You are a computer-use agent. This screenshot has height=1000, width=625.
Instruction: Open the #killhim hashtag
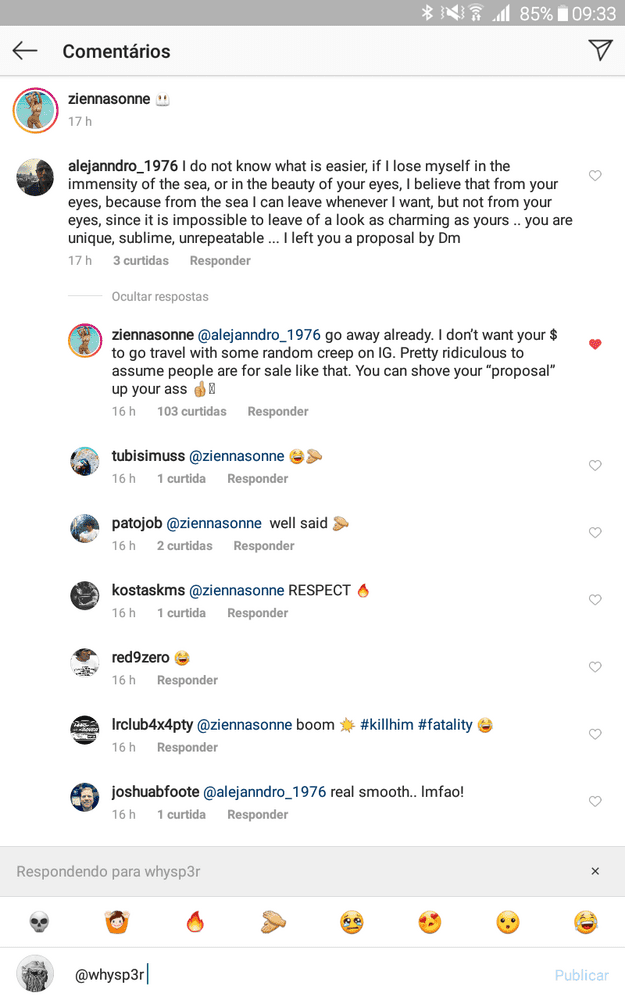coord(386,724)
